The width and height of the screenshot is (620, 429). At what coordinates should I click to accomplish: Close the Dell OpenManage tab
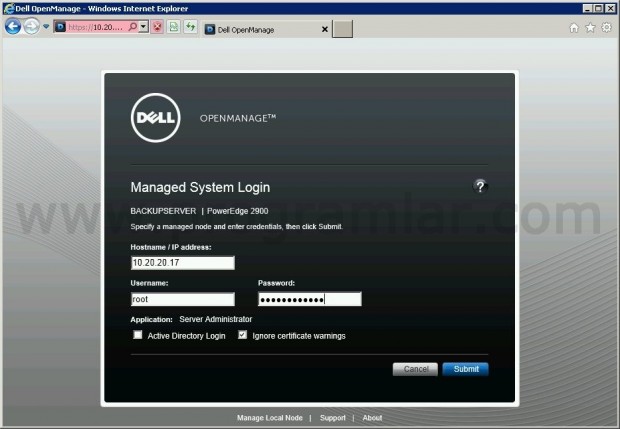tap(325, 29)
